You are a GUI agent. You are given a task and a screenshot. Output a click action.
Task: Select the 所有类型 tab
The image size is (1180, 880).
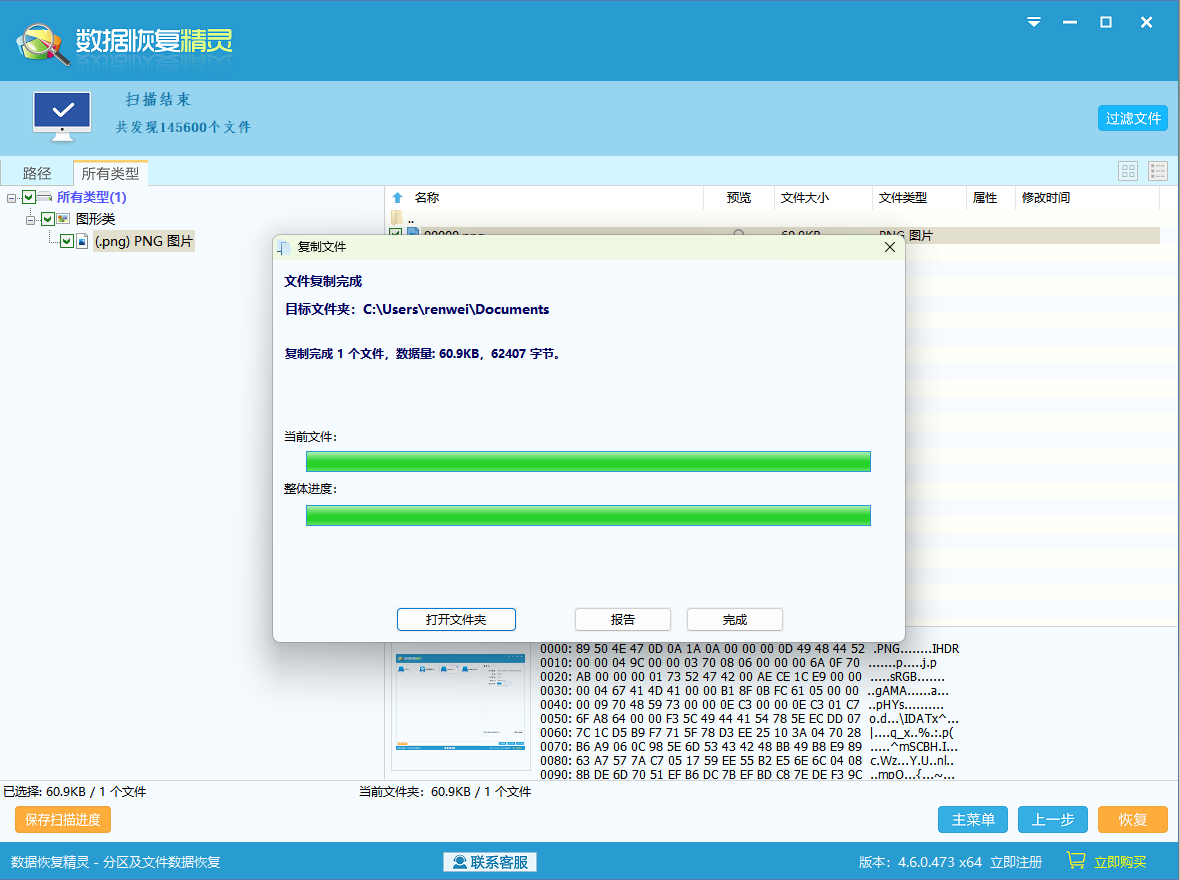point(110,173)
